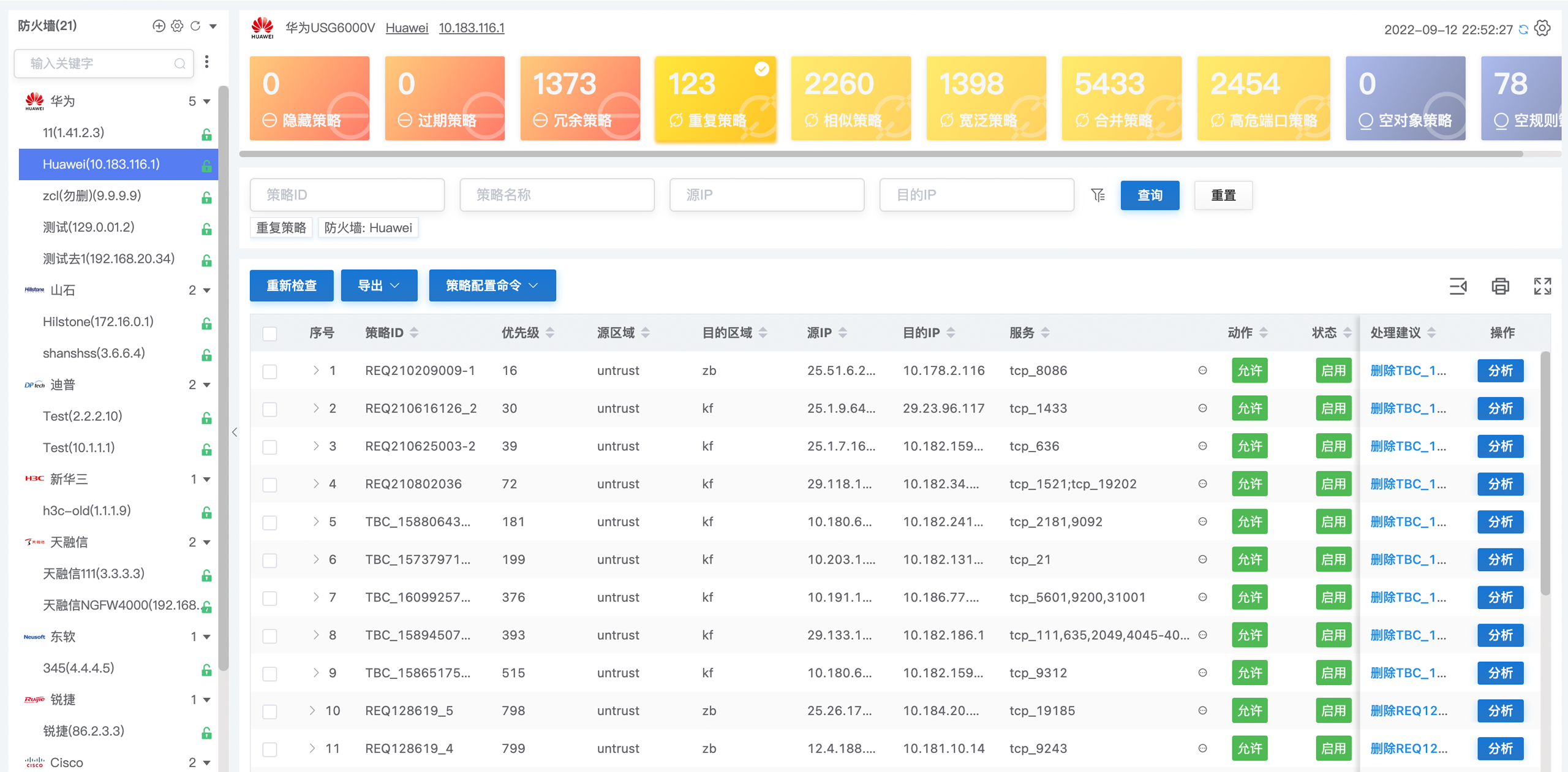Add a new firewall with plus icon

coord(159,26)
